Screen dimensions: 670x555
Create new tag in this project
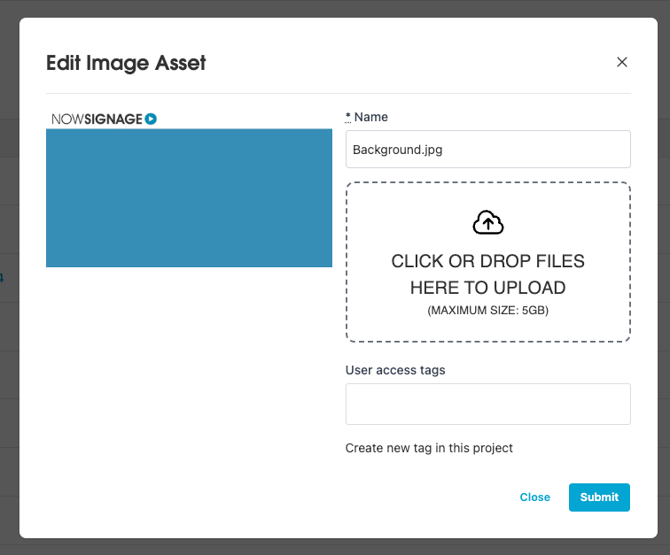click(429, 448)
